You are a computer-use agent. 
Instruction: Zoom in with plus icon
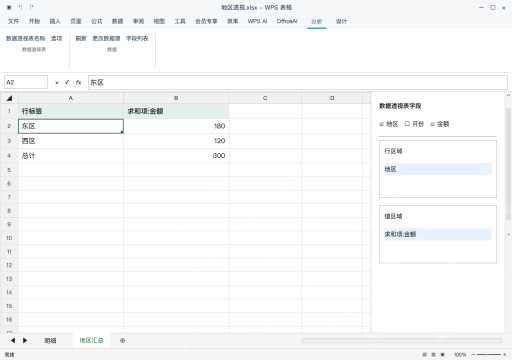click(505, 355)
